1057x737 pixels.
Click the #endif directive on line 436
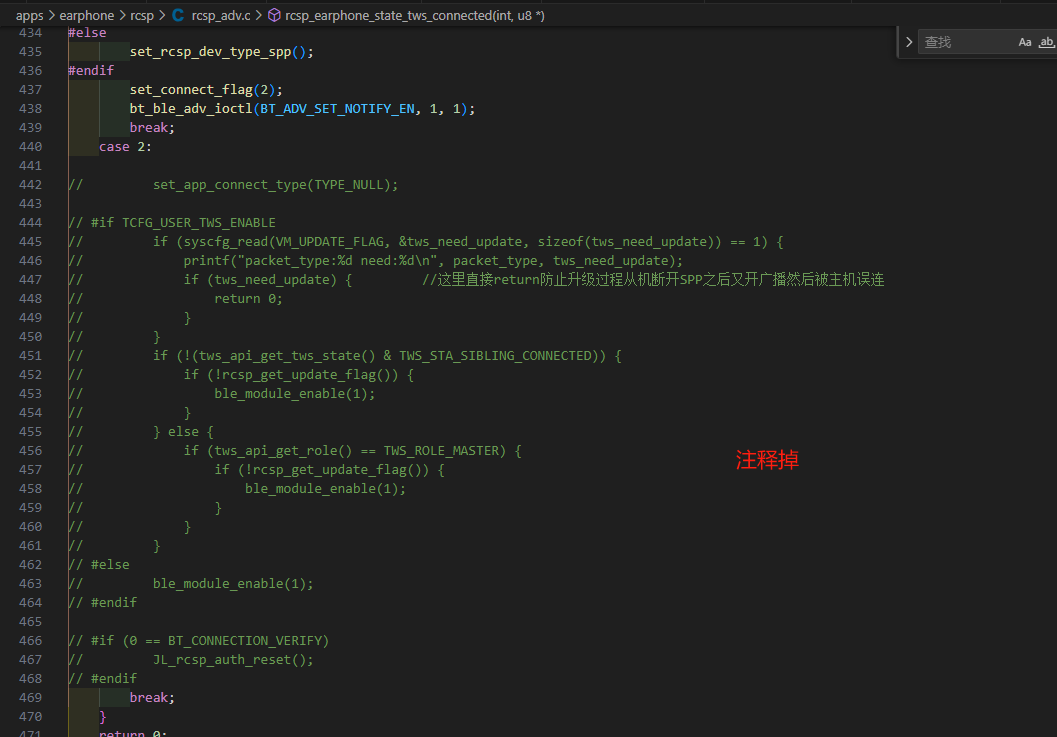(x=91, y=70)
